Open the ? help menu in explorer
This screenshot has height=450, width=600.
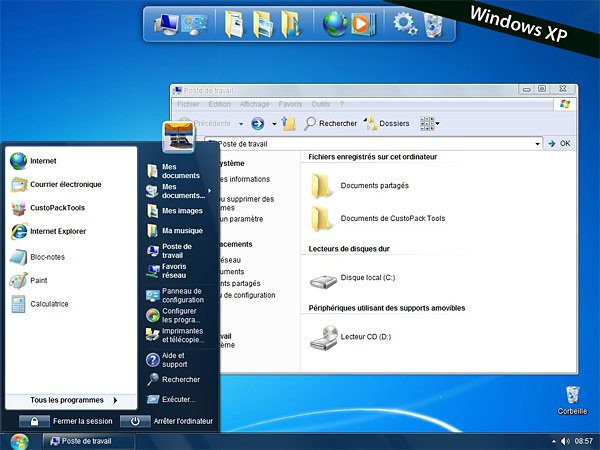(342, 104)
